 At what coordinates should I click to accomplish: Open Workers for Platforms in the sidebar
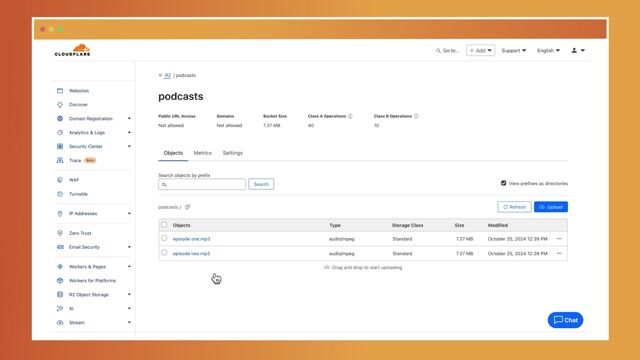[x=92, y=280]
